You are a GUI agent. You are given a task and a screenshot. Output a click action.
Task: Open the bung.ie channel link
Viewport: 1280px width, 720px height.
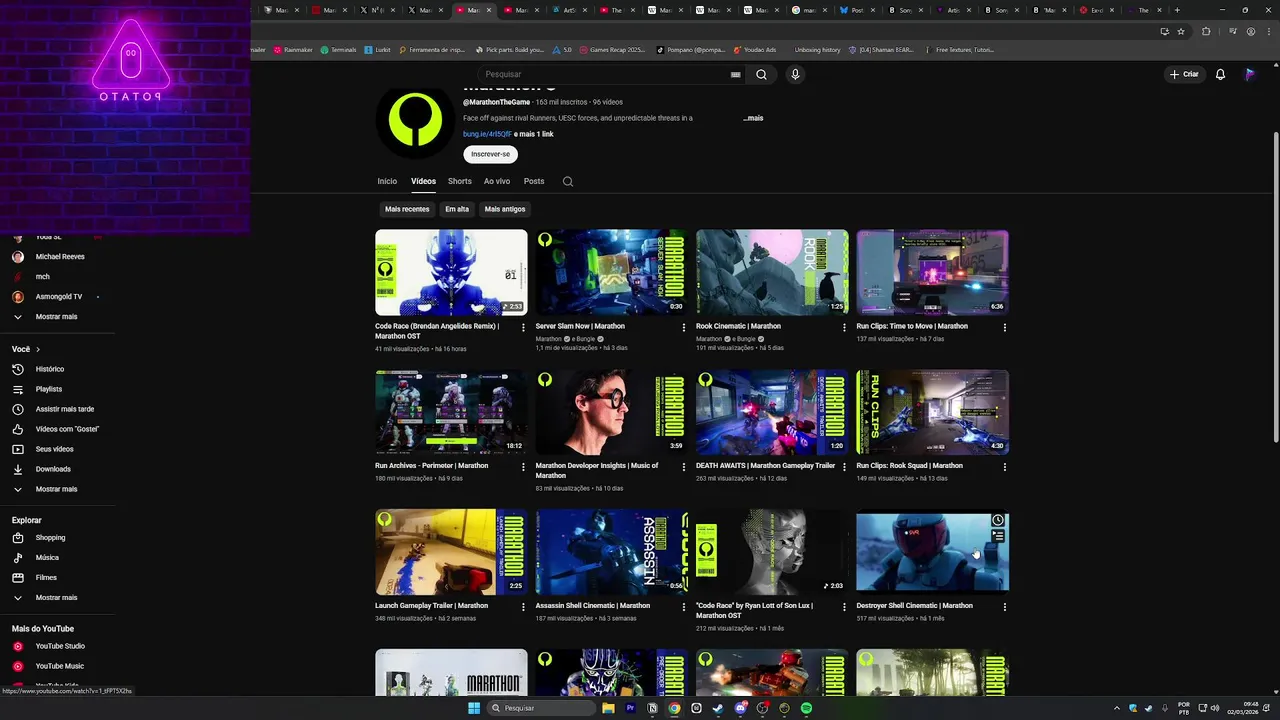487,134
